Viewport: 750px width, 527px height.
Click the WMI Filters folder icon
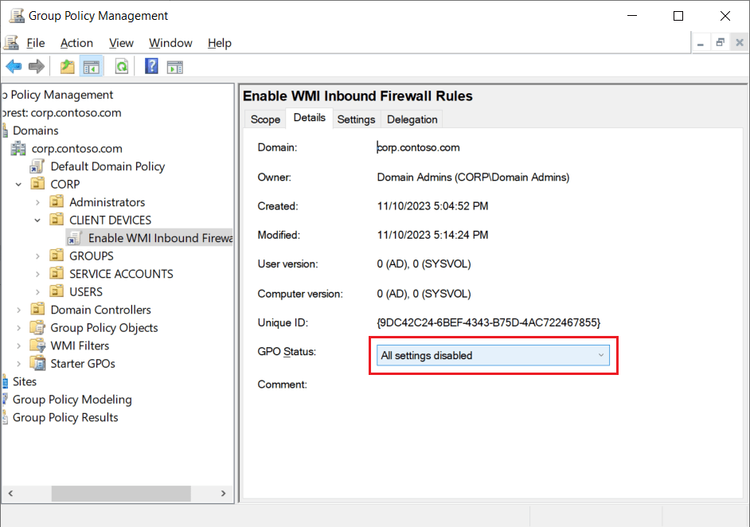point(37,345)
